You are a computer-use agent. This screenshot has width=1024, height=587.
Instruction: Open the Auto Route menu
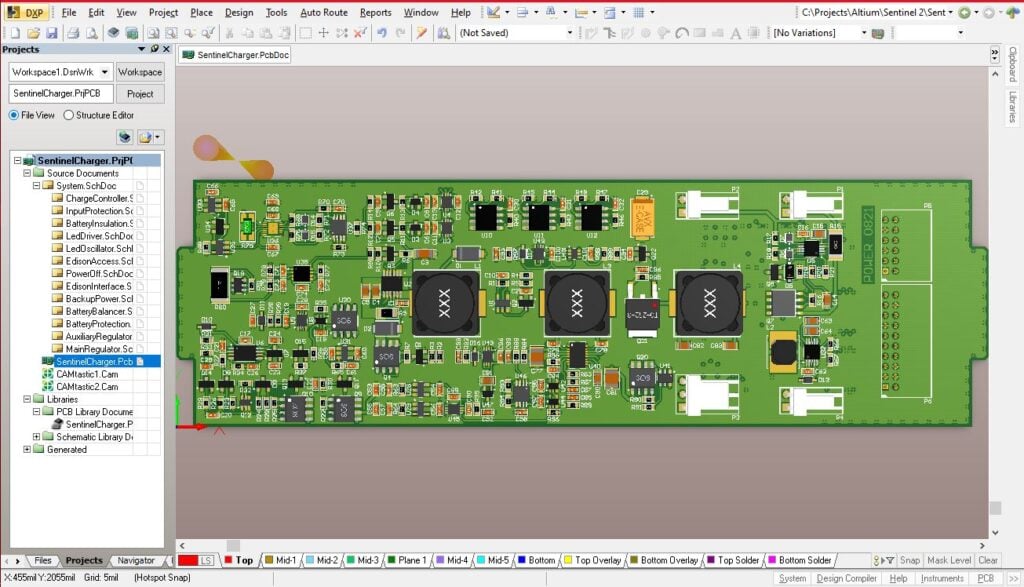[324, 12]
